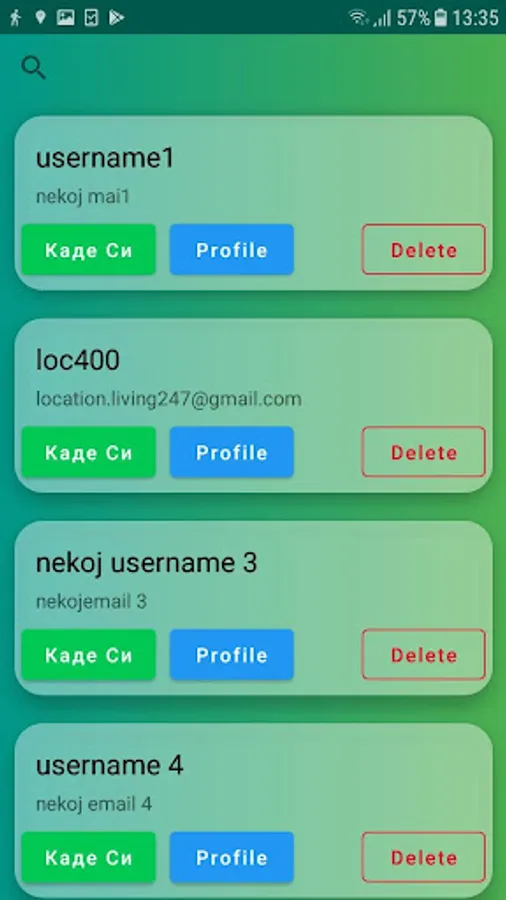Open Profile of loc400
The height and width of the screenshot is (900, 506).
tap(232, 452)
